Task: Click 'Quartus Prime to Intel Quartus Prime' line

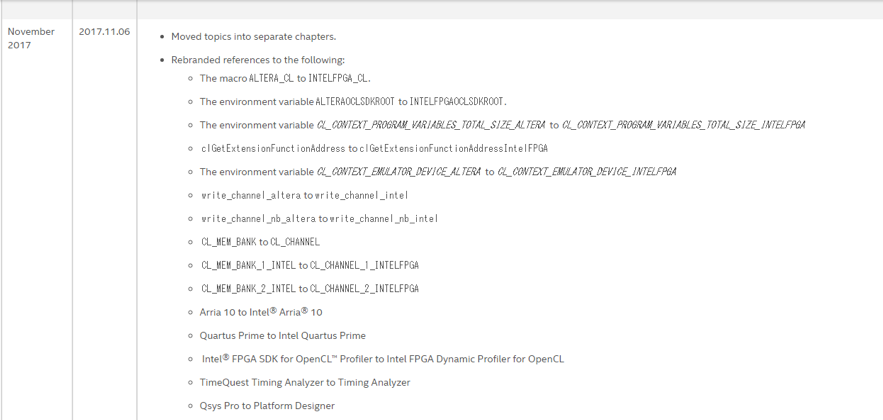Action: [x=283, y=336]
